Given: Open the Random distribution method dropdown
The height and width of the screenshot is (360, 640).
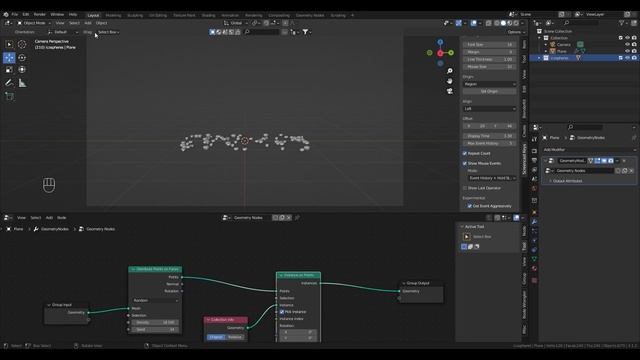Looking at the screenshot, I should (x=155, y=300).
